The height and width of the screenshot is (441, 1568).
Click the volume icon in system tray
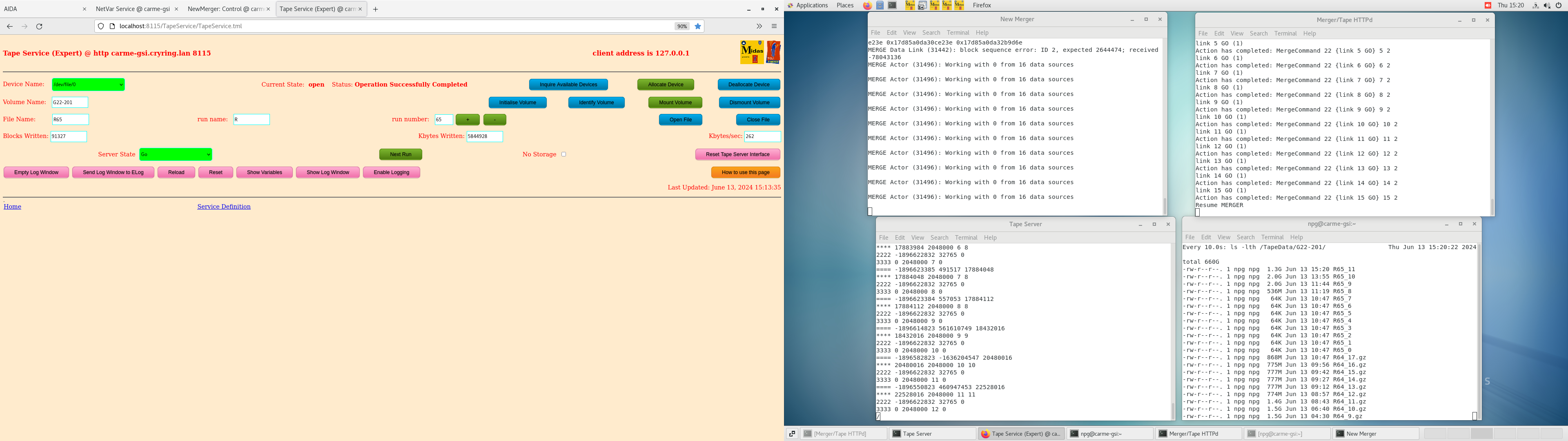coord(1547,5)
